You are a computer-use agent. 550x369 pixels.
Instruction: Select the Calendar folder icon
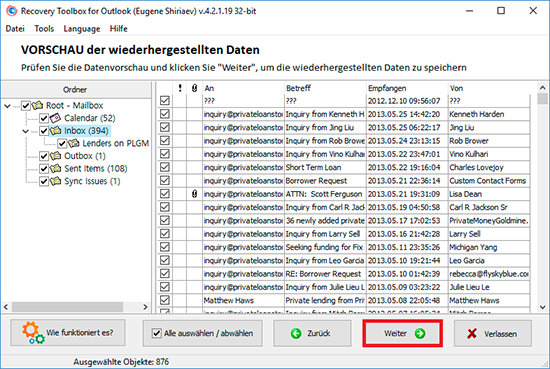55,118
